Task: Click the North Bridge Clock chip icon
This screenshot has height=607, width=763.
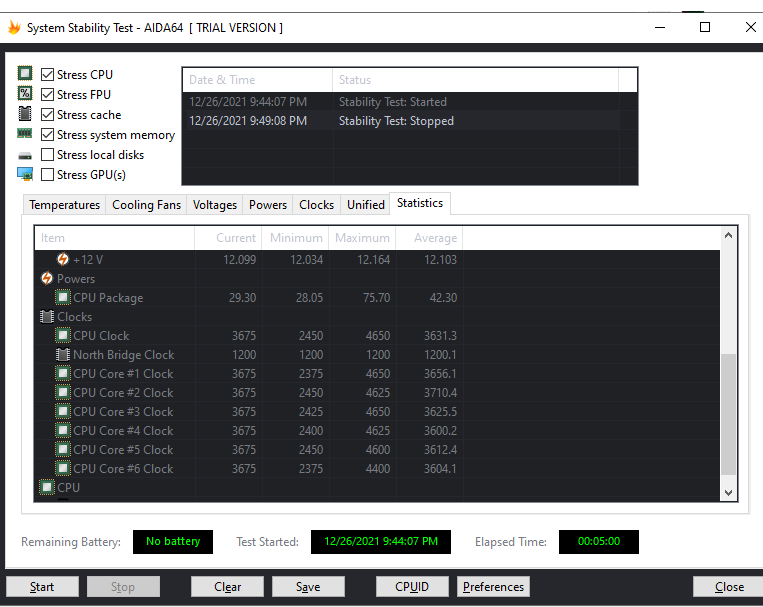Action: [63, 354]
